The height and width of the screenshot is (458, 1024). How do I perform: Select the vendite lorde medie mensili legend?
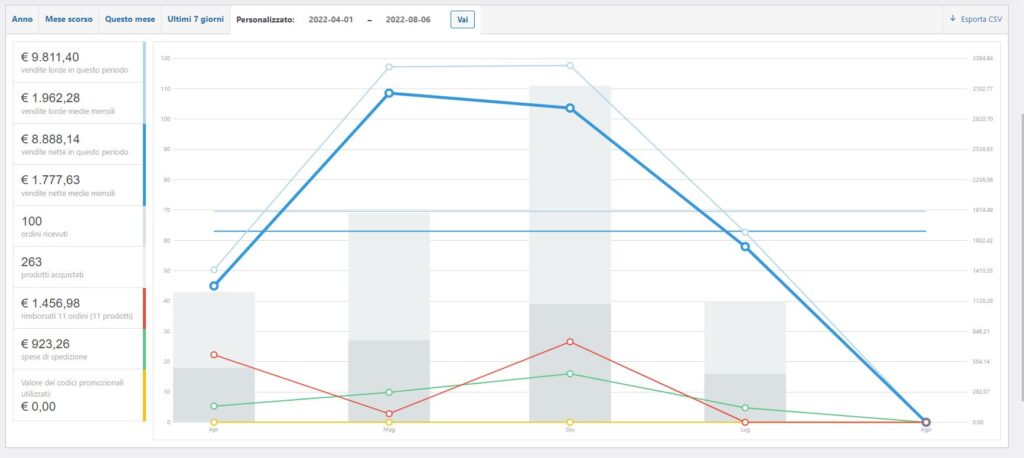(x=79, y=103)
